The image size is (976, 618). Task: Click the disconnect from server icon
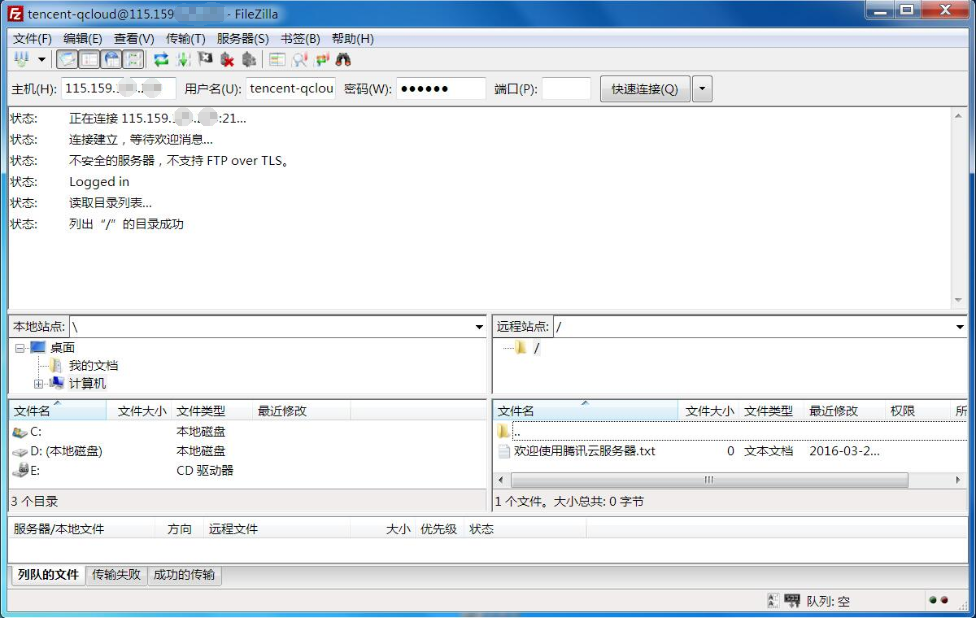[227, 60]
